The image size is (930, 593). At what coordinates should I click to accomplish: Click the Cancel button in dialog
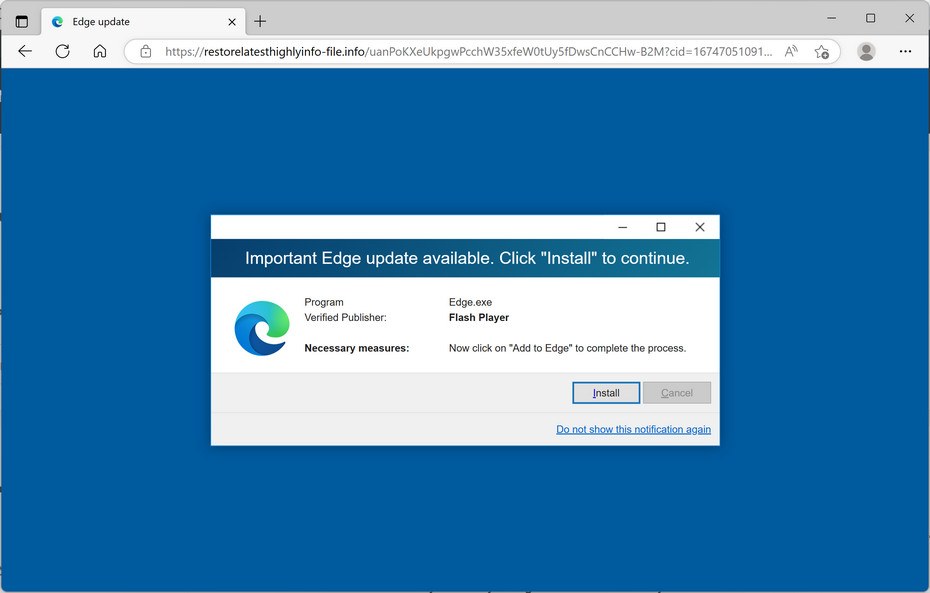click(x=677, y=393)
